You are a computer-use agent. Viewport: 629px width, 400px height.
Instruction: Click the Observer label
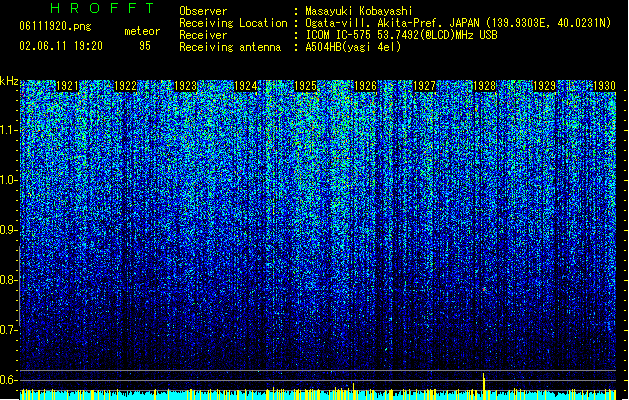coord(203,11)
